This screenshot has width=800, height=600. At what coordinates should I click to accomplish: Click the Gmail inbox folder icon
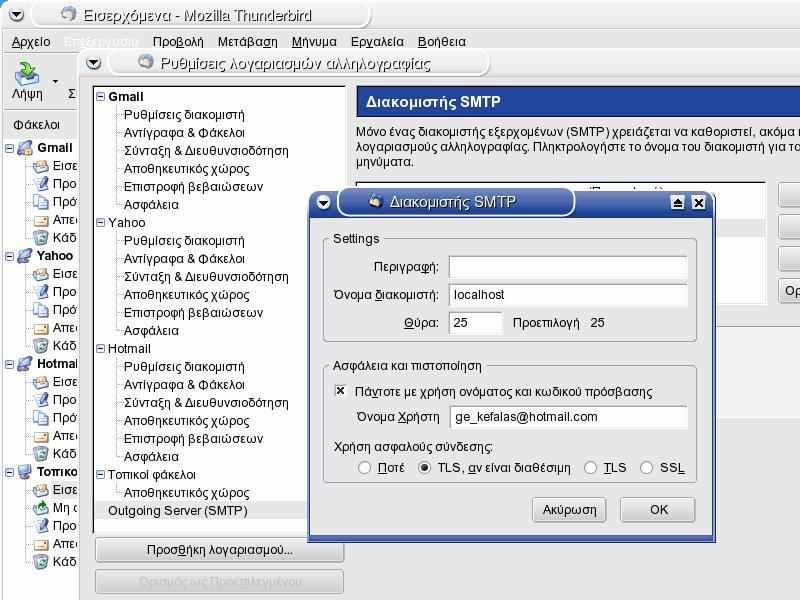coord(40,166)
